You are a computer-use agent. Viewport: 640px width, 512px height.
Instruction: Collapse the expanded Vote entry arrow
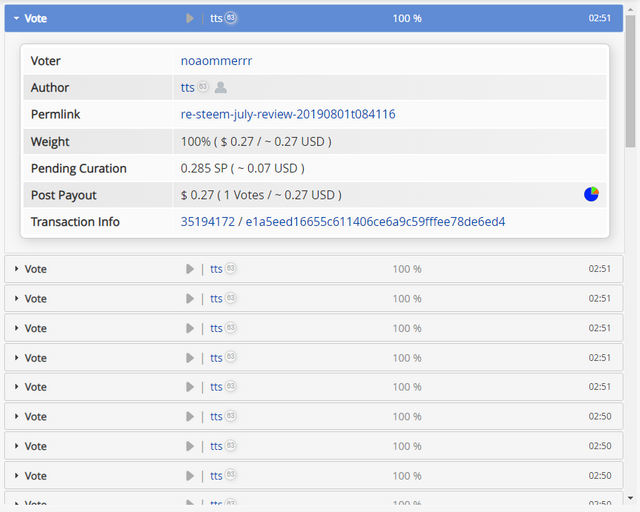[x=16, y=18]
